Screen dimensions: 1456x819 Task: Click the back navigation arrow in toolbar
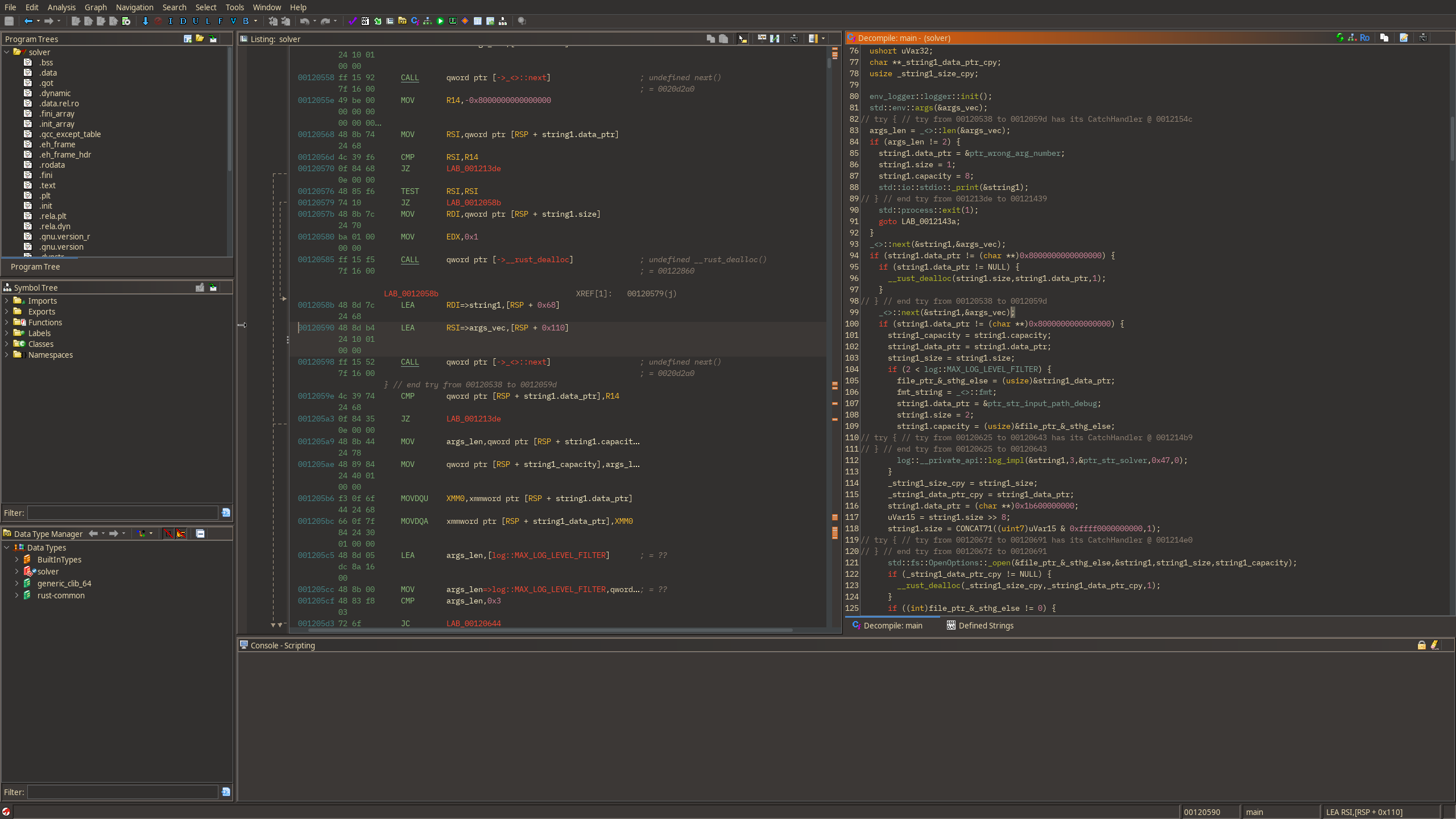[28, 21]
